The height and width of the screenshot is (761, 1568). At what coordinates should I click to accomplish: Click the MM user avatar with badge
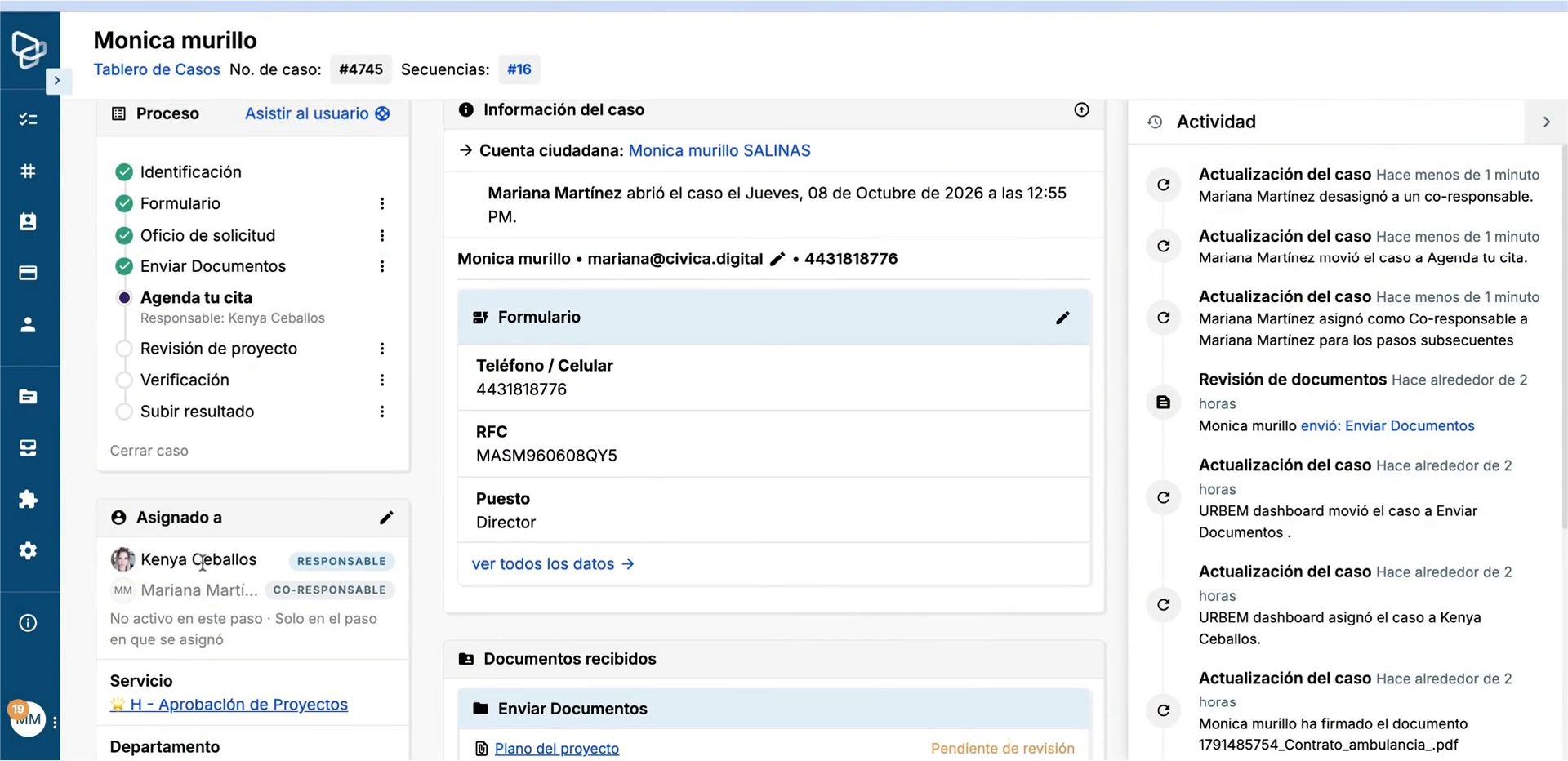pos(27,719)
